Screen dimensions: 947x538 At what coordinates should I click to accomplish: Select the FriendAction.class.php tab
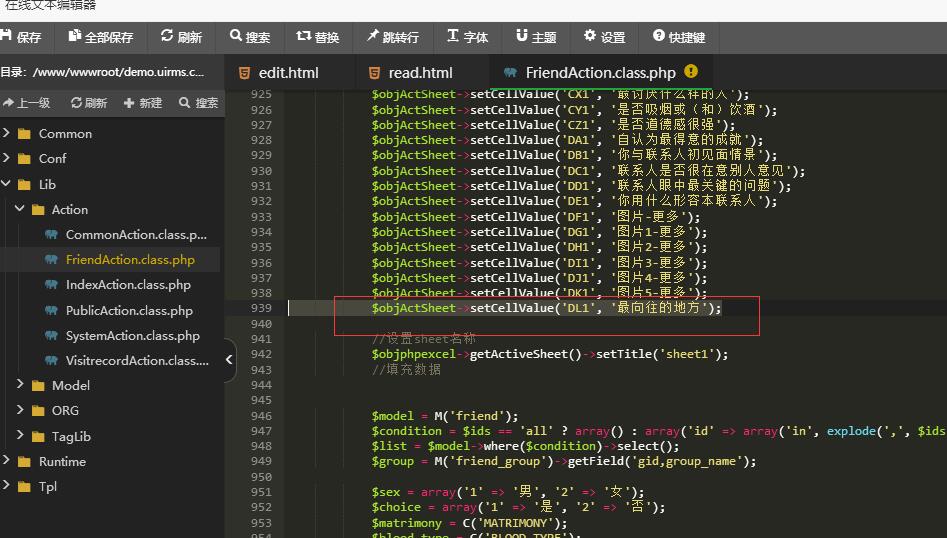(600, 73)
